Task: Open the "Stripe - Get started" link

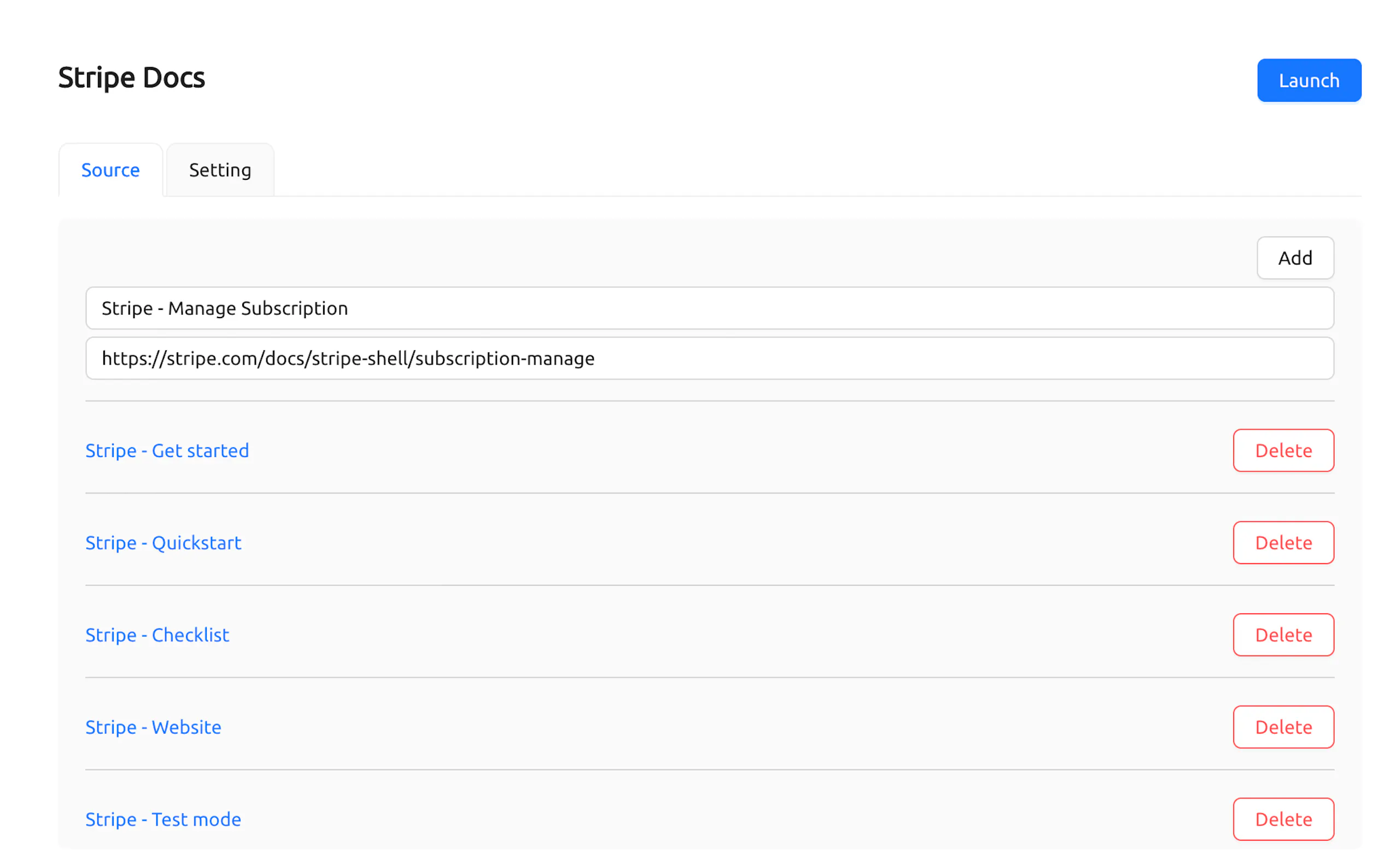Action: [x=167, y=450]
